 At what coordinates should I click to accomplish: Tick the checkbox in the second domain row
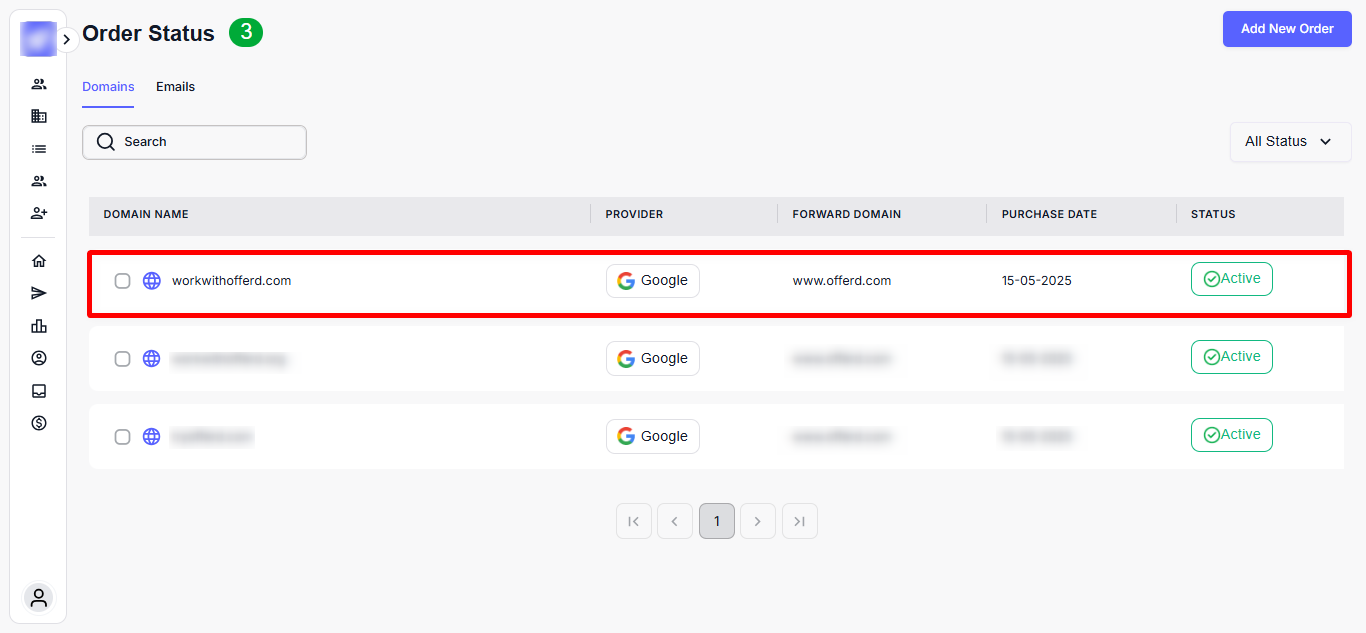click(122, 359)
